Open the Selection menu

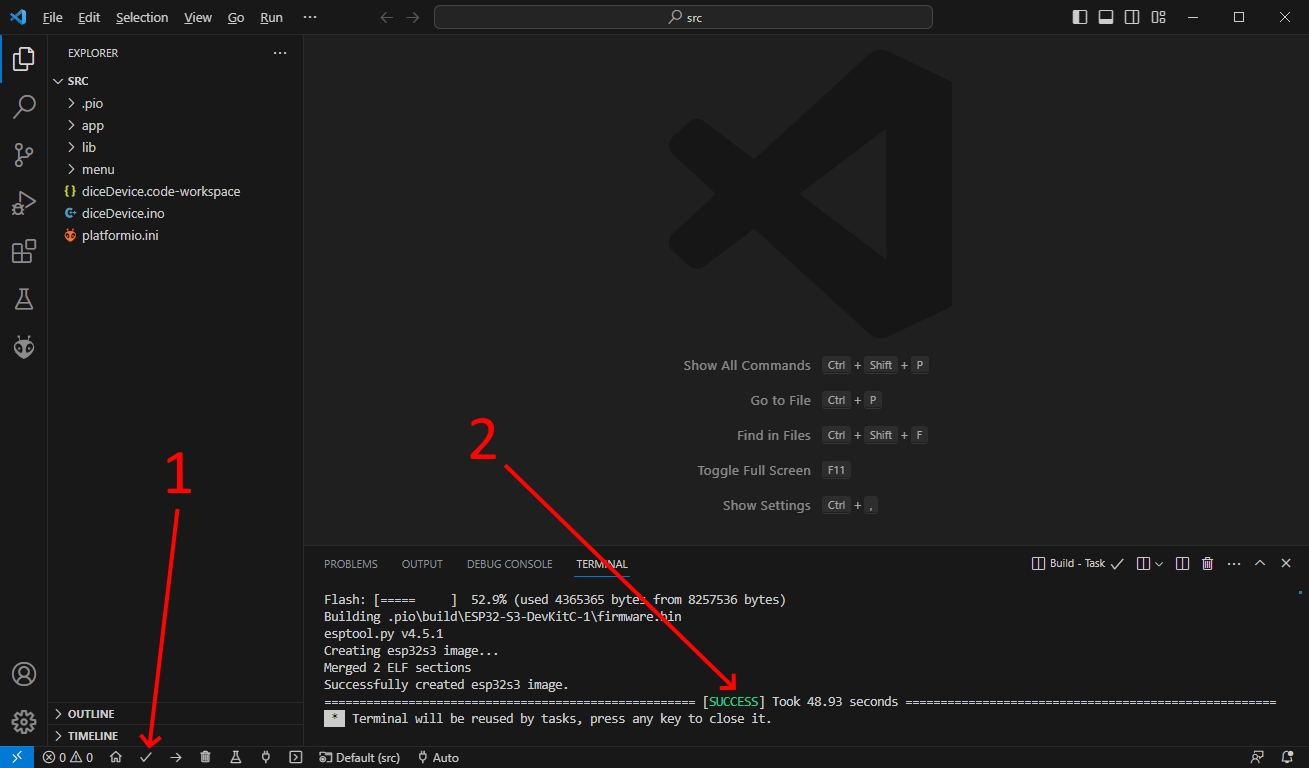pos(142,17)
